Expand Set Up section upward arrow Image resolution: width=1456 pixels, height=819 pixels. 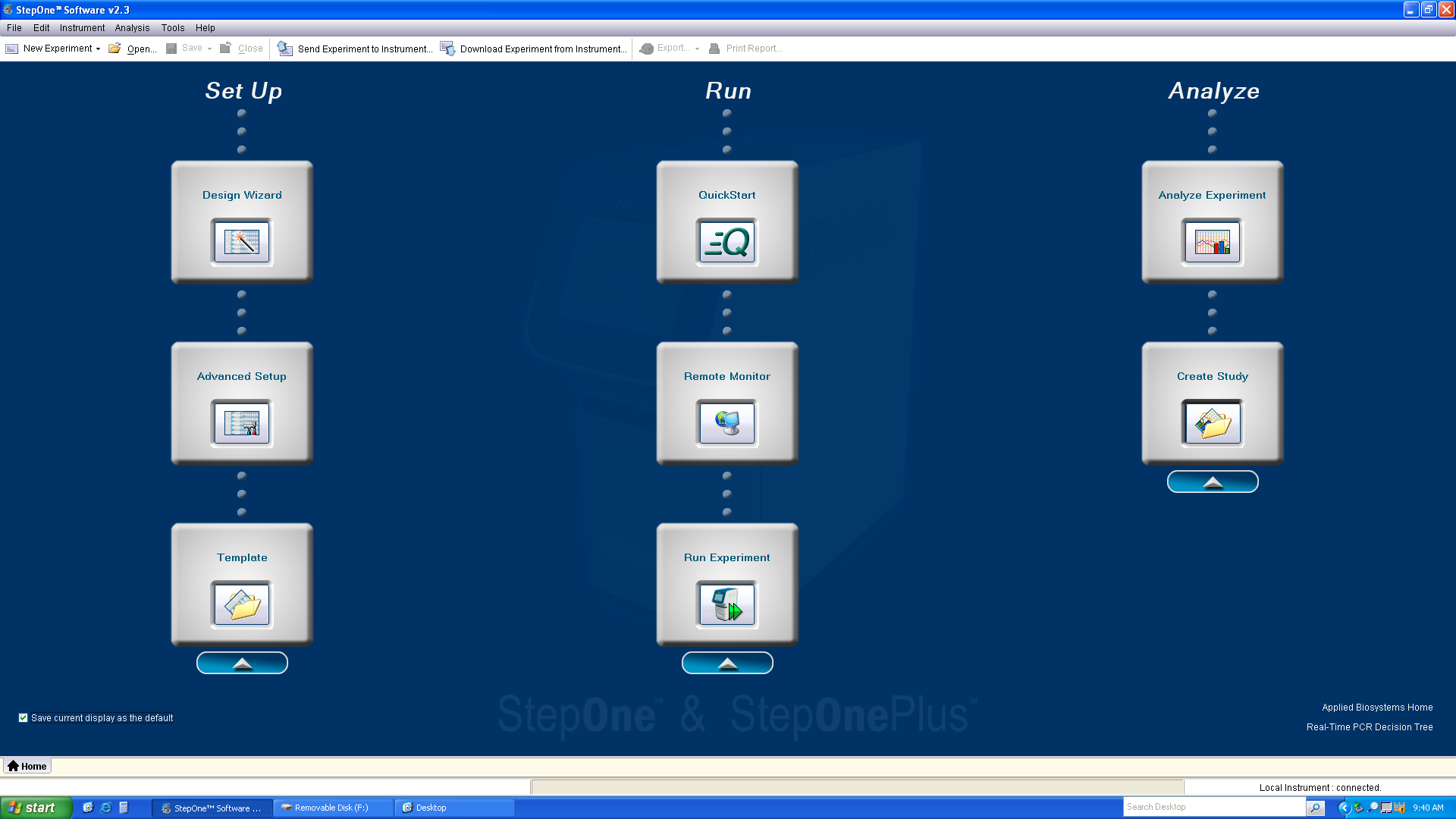point(241,662)
